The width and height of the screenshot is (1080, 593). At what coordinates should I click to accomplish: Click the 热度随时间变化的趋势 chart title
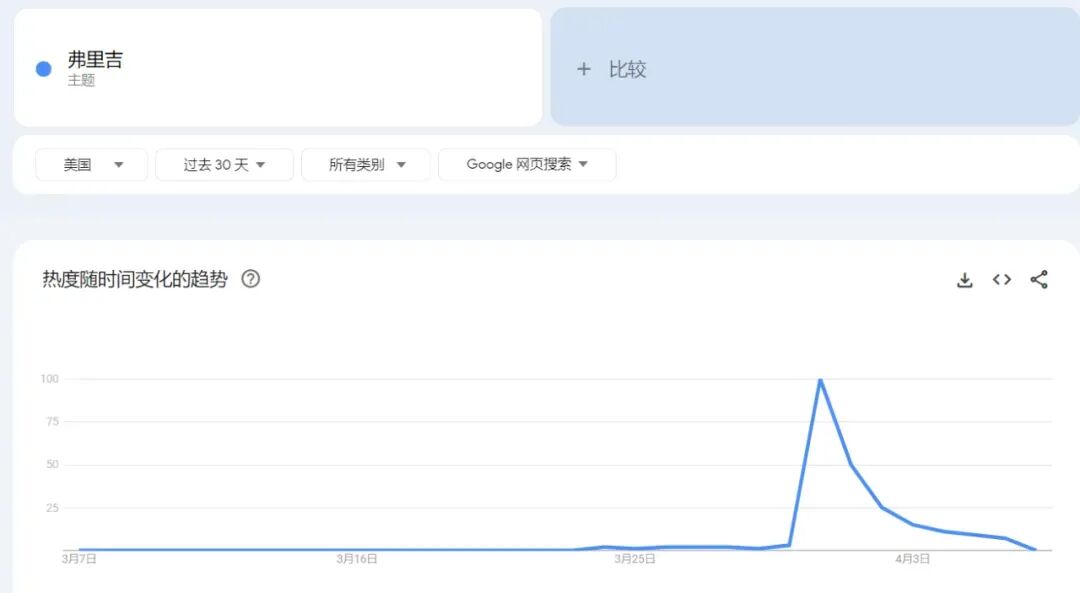(135, 279)
